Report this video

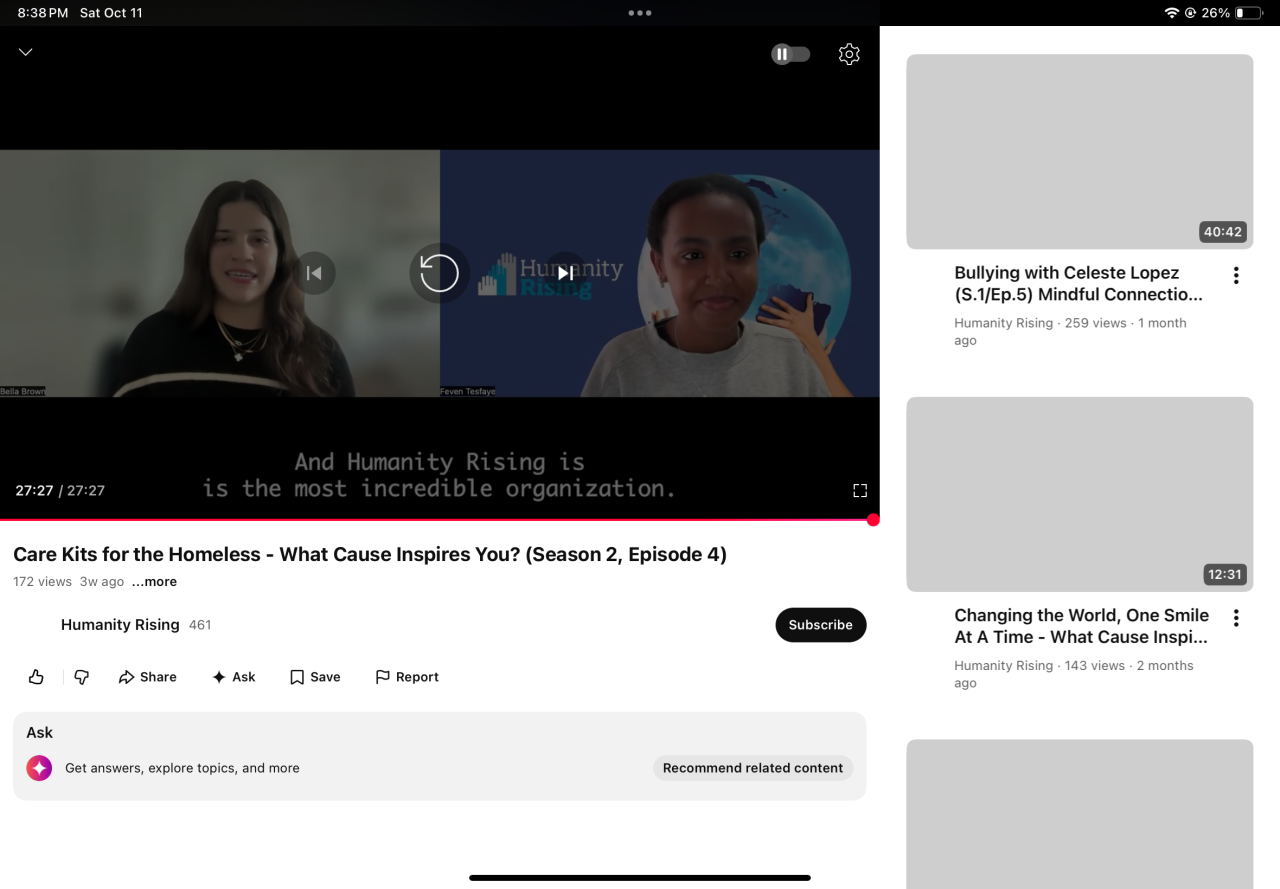[407, 677]
